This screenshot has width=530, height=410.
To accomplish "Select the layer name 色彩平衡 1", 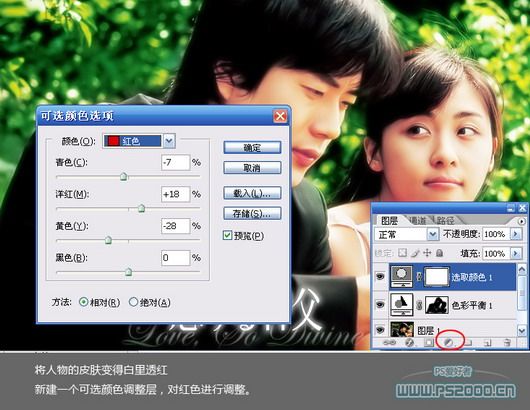I will tap(472, 305).
